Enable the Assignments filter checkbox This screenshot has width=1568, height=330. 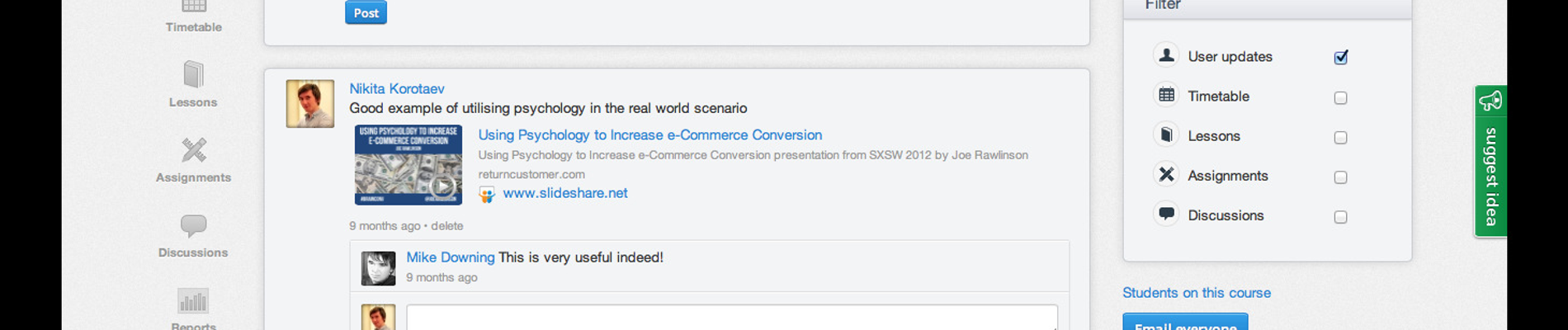[x=1340, y=177]
